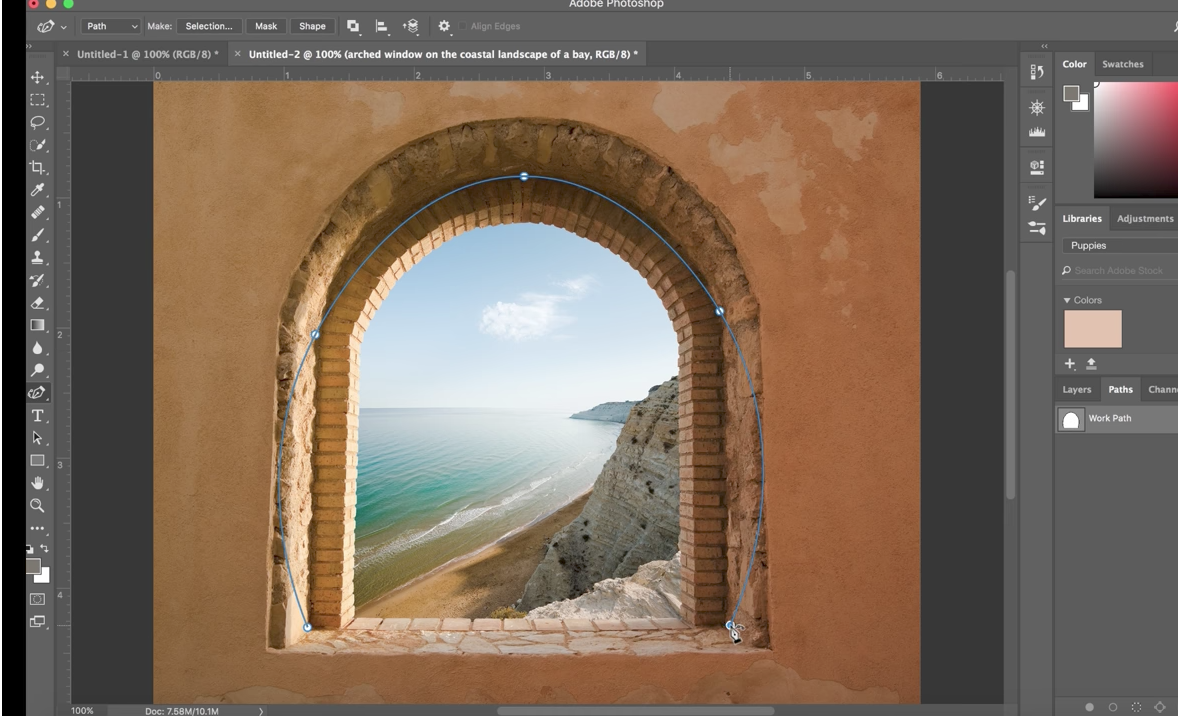This screenshot has width=1178, height=716.
Task: Click the foreground color in Color panel
Action: click(x=1071, y=94)
